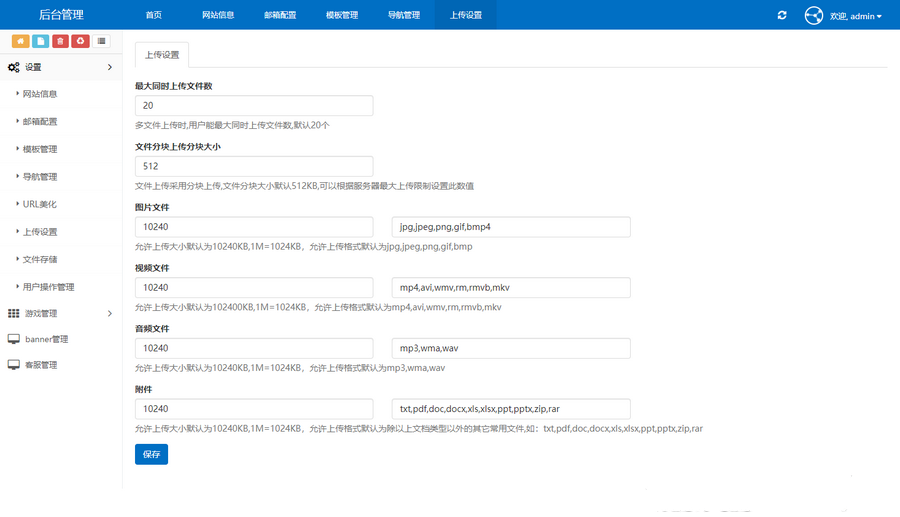The image size is (900, 517).
Task: Click the blue document shortcut icon
Action: [x=41, y=41]
